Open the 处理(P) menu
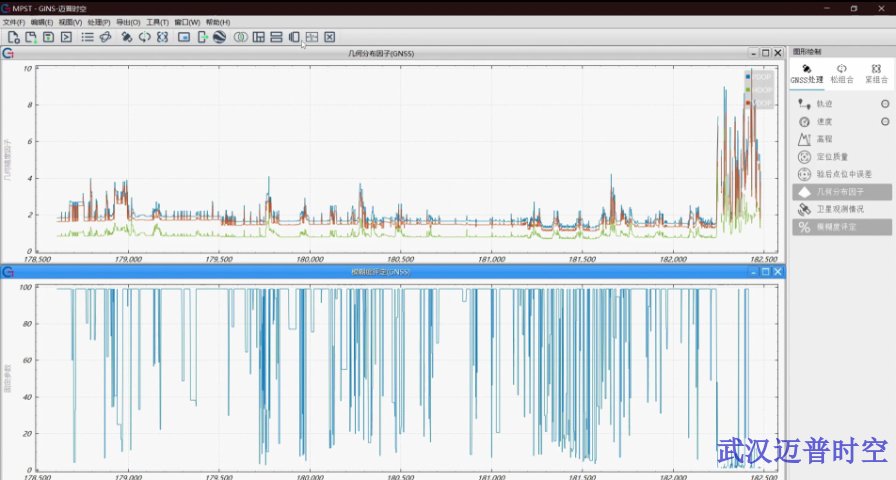 (x=99, y=22)
